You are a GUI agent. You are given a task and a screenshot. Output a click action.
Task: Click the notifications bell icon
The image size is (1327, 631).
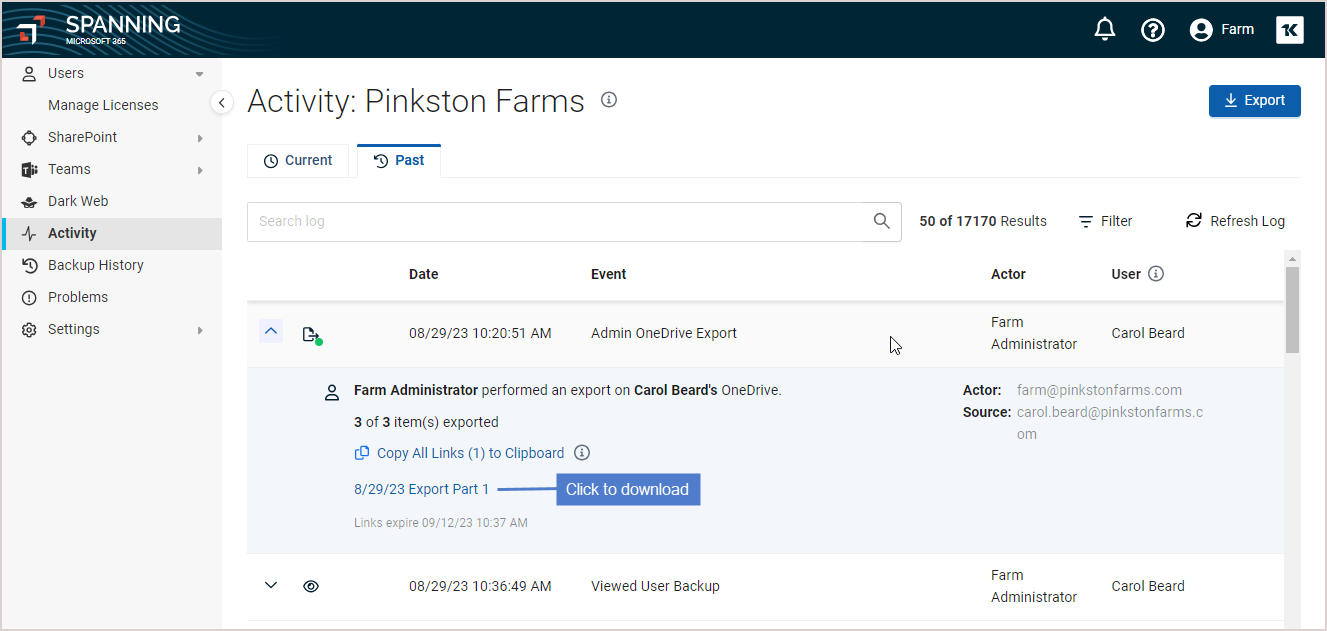coord(1105,30)
